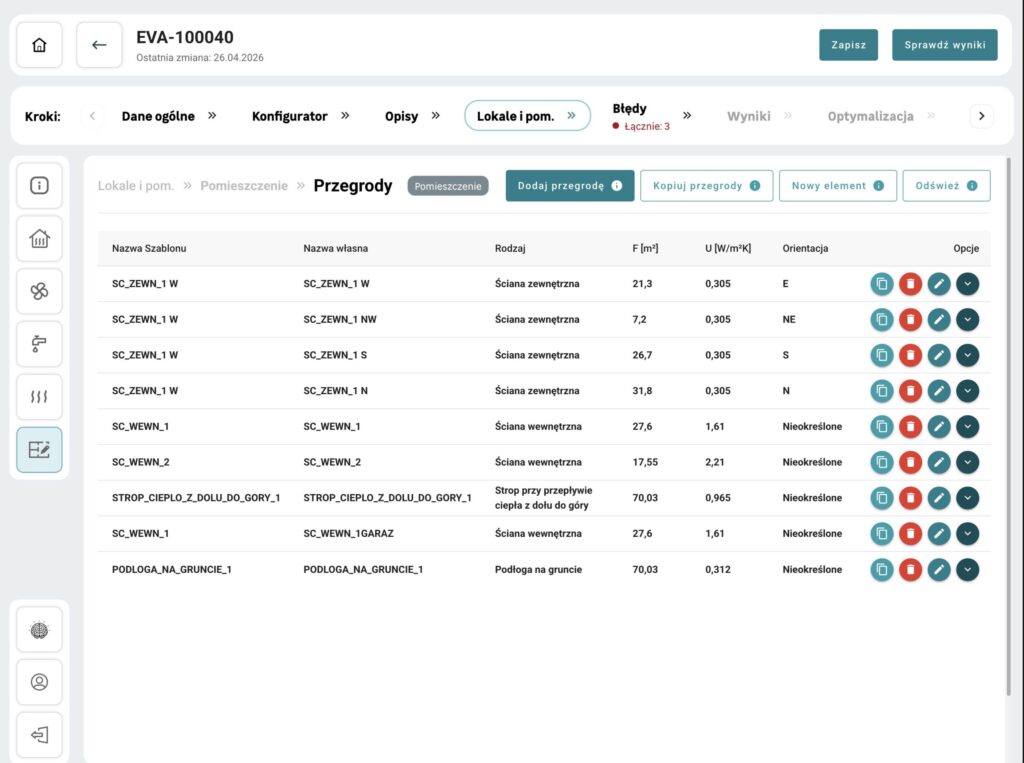1024x763 pixels.
Task: Click the home icon in header
Action: click(39, 45)
